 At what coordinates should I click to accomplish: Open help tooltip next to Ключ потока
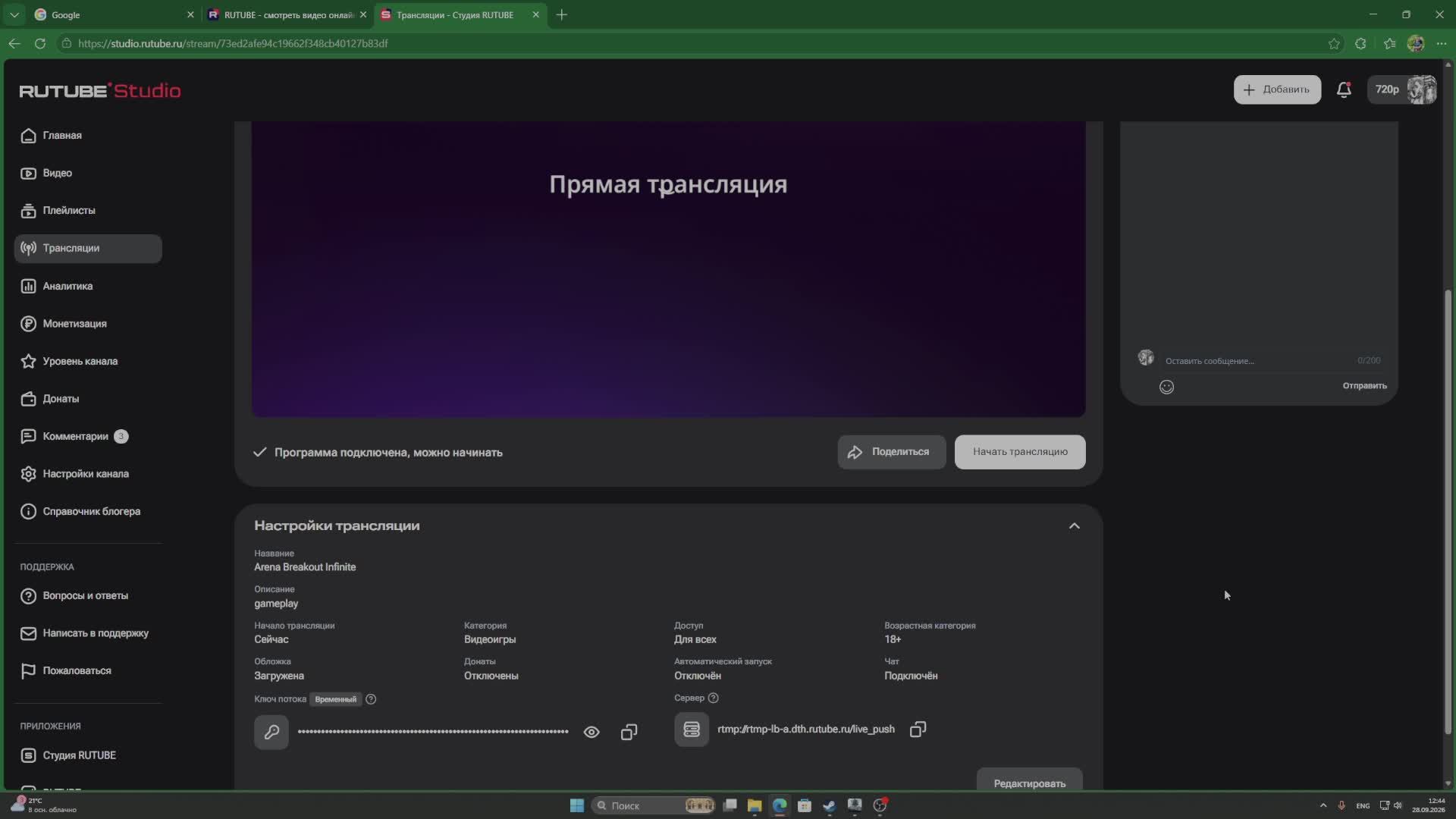click(371, 699)
